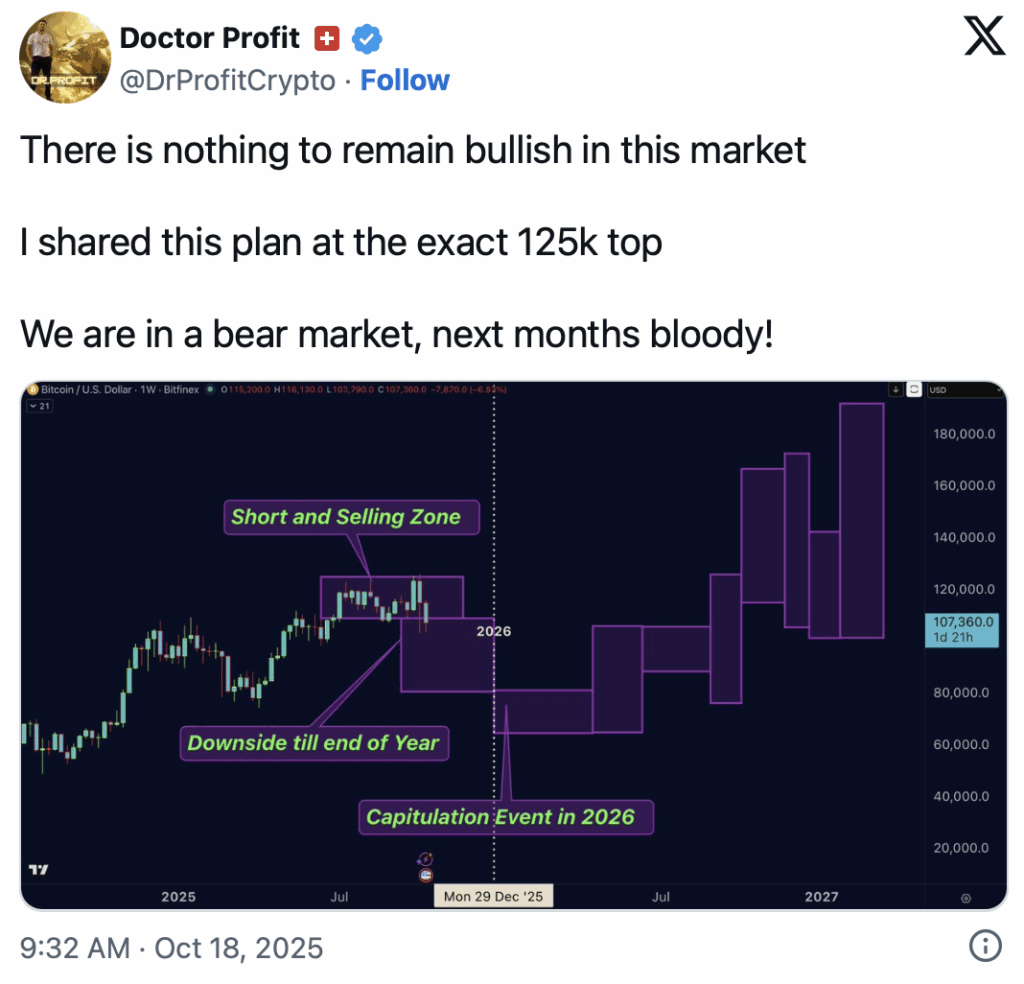
Task: Toggle the square icon beside USD label
Action: click(913, 389)
